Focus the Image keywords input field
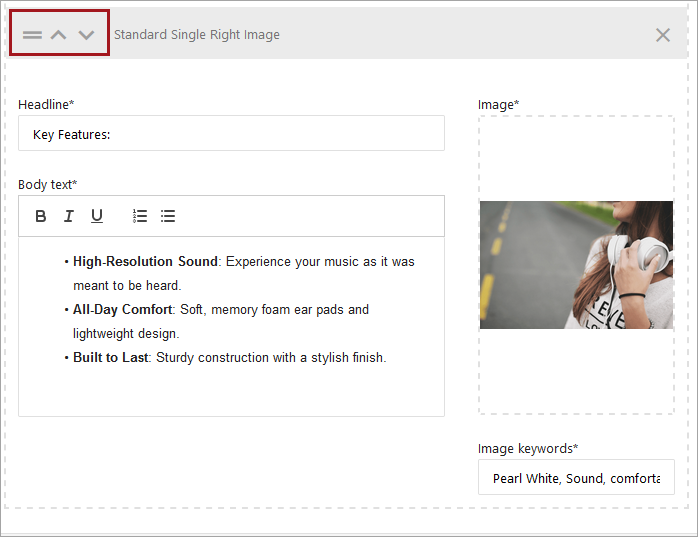The image size is (698, 537). (576, 478)
